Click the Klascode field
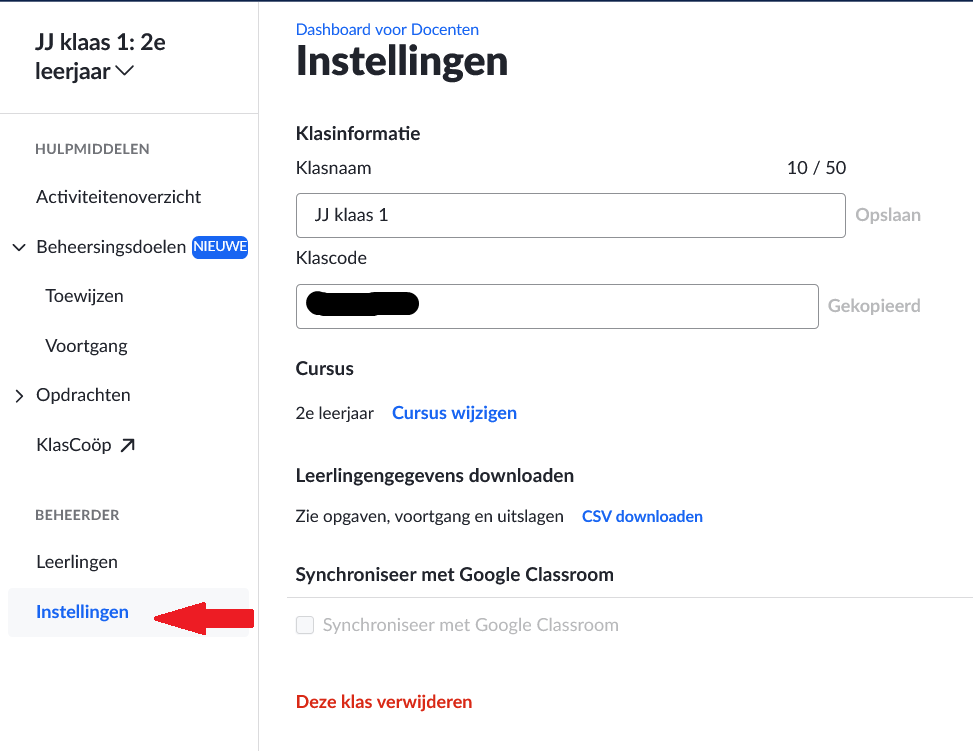 tap(557, 307)
